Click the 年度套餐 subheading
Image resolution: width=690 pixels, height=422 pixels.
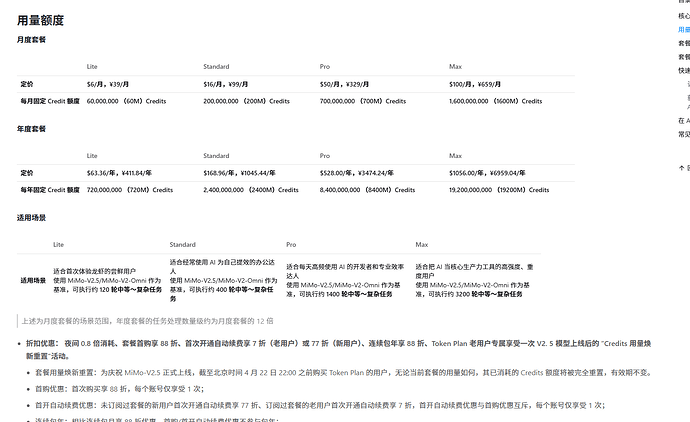pyautogui.click(x=31, y=129)
